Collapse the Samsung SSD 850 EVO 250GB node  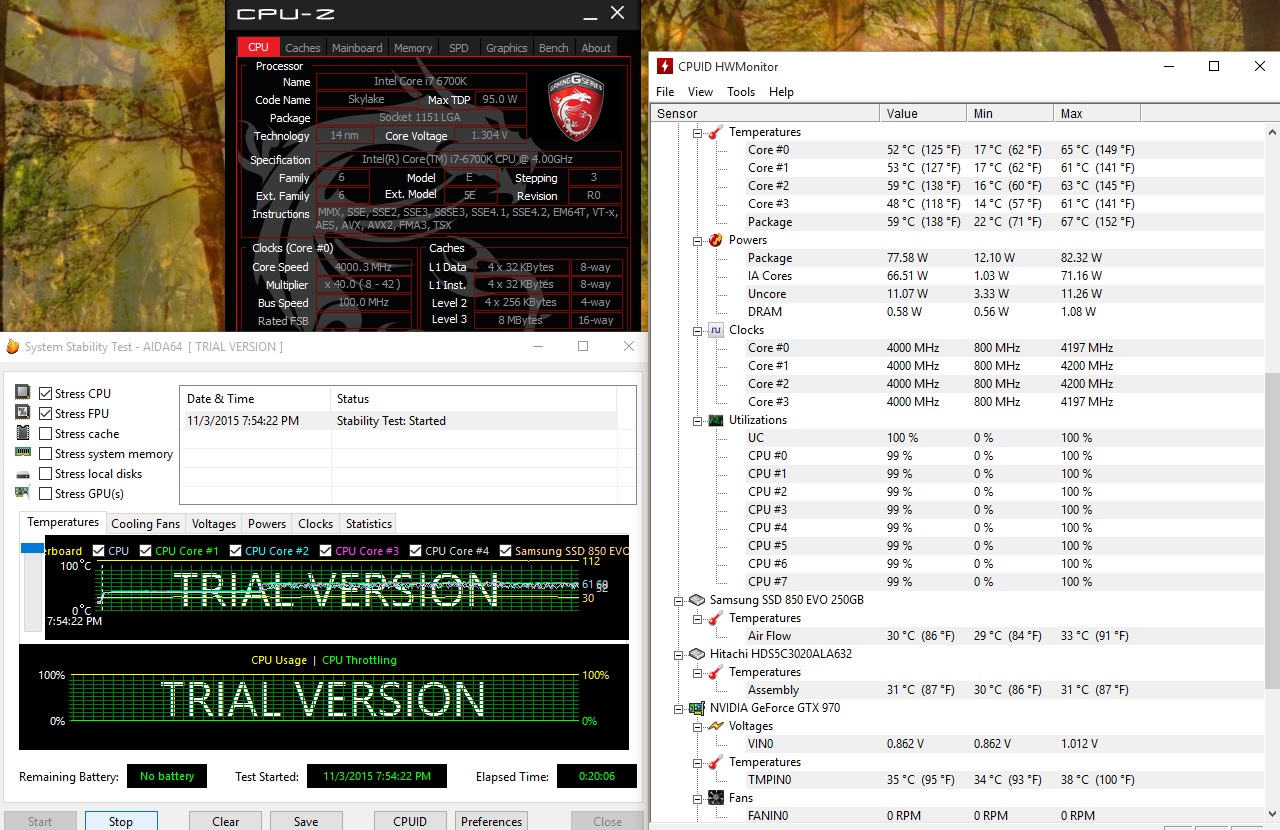pos(679,600)
